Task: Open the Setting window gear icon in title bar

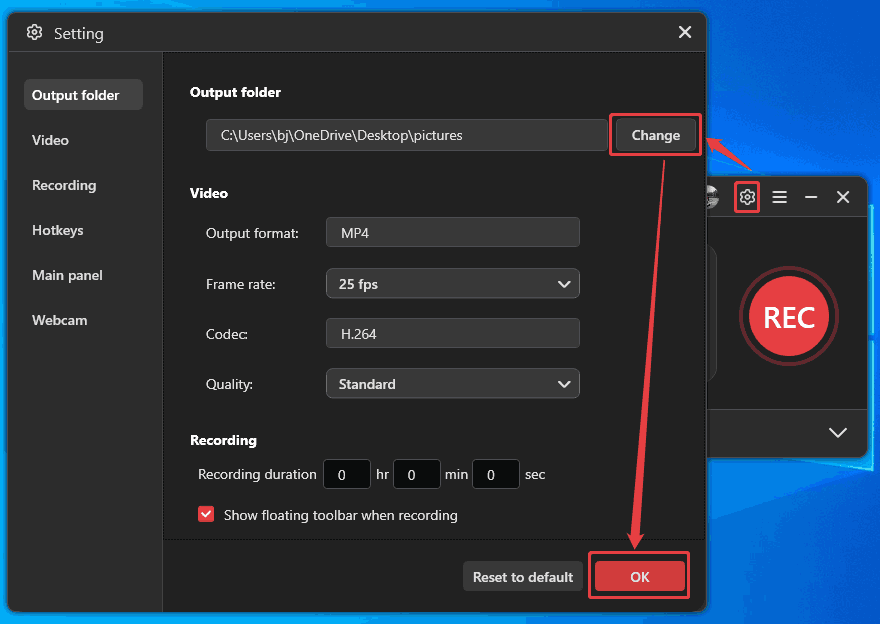Action: pyautogui.click(x=34, y=32)
